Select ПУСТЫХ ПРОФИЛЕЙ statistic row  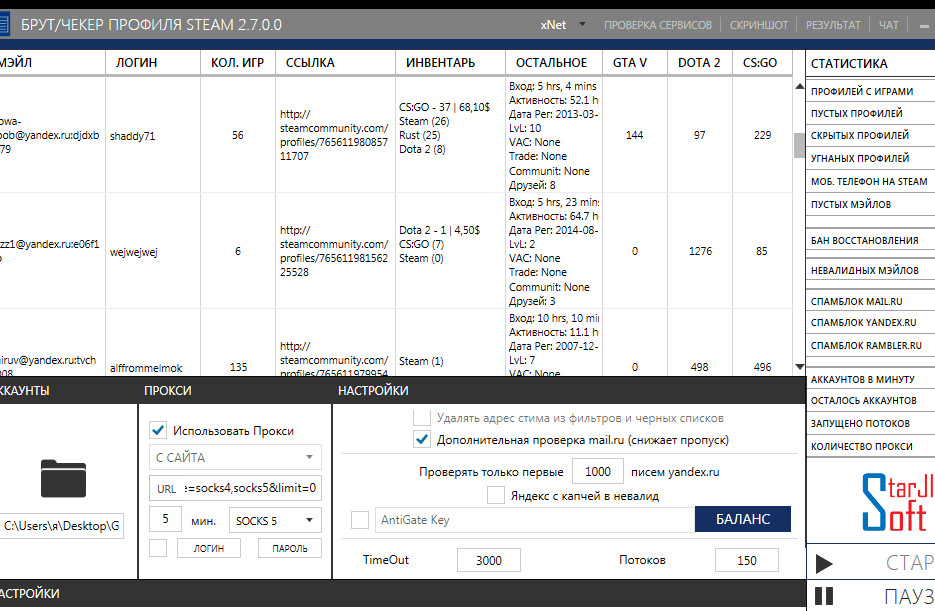[871, 113]
